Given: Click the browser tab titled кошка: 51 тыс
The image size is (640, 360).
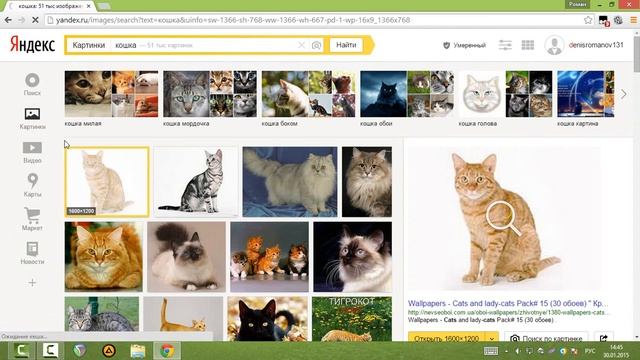Looking at the screenshot, I should (x=50, y=6).
